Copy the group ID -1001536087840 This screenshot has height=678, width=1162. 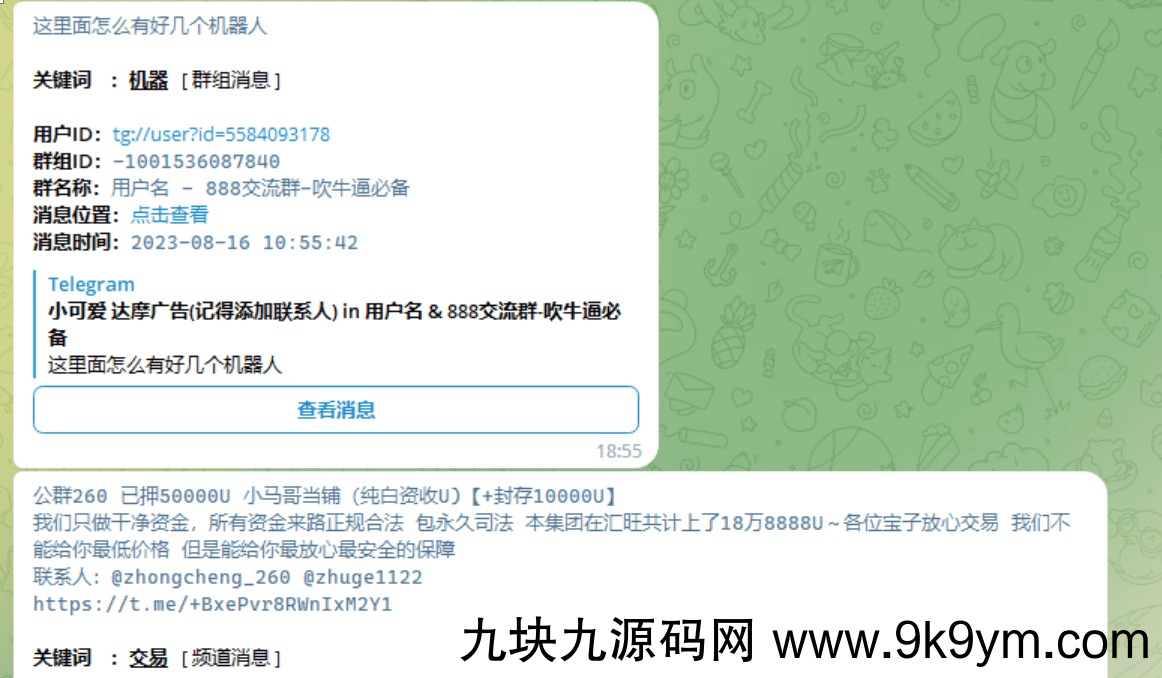(196, 162)
